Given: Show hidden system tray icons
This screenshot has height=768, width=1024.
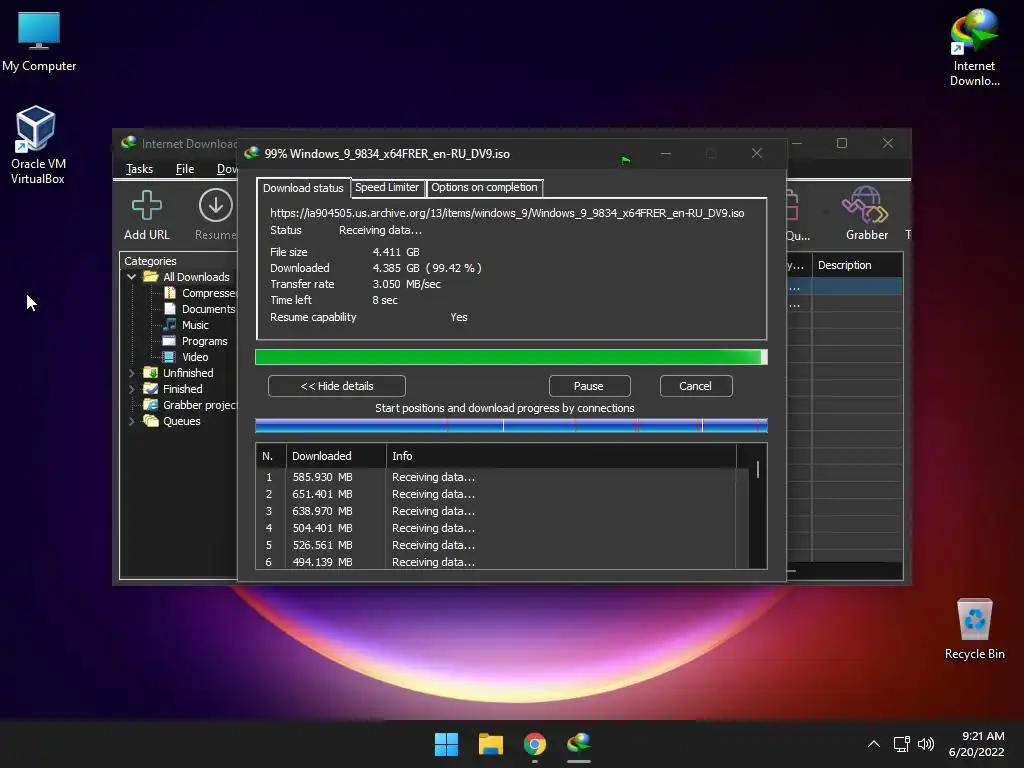Looking at the screenshot, I should [874, 744].
